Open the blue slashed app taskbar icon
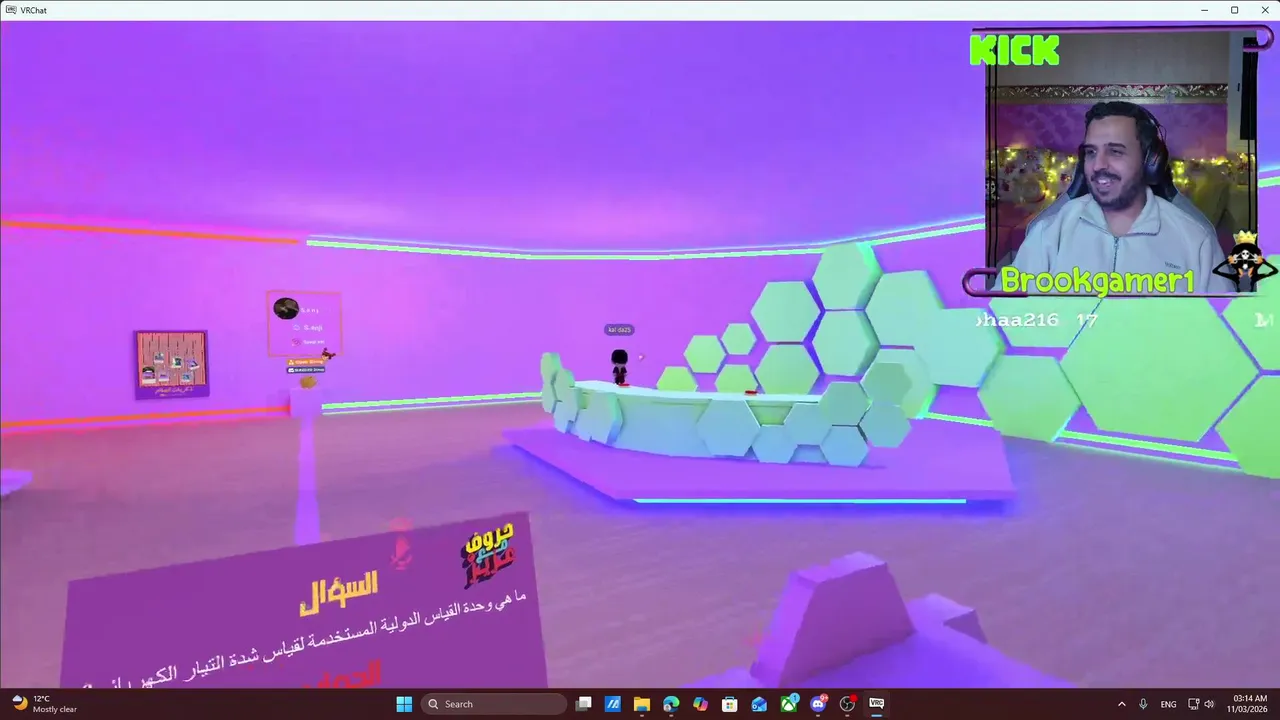1280x720 pixels. [x=613, y=704]
